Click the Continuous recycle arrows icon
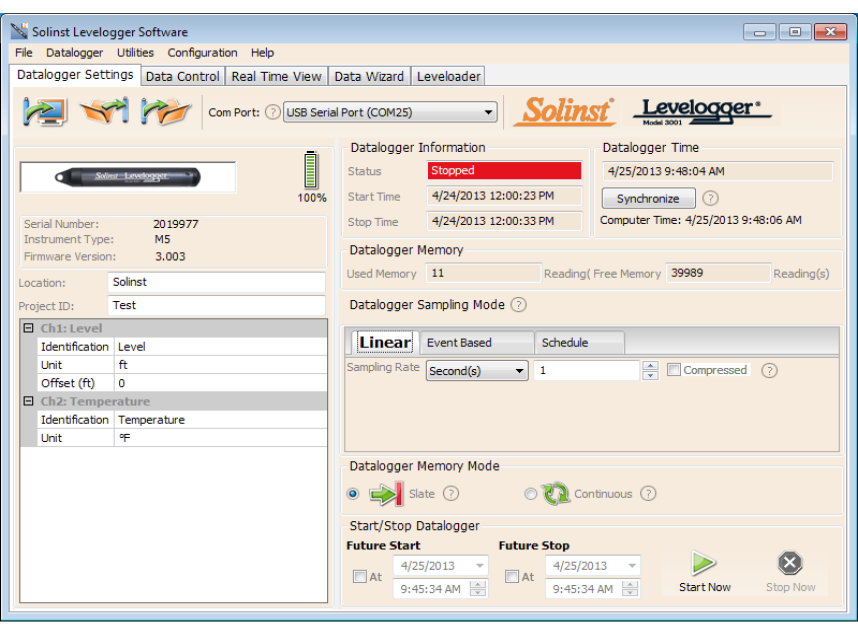Image resolution: width=858 pixels, height=634 pixels. click(556, 494)
